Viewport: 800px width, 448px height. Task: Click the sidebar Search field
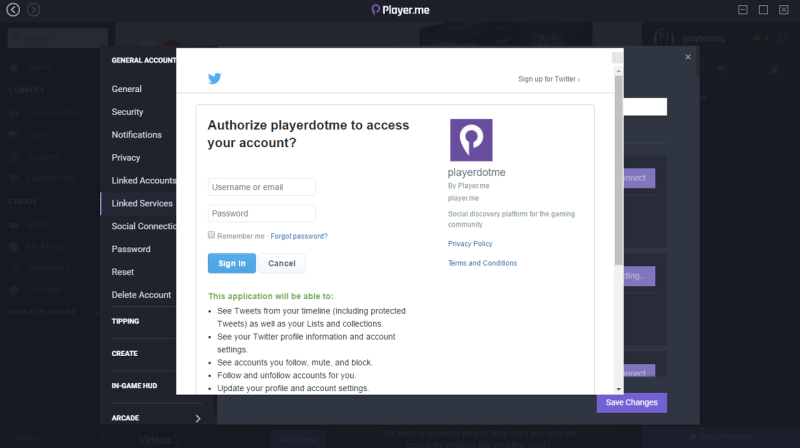tap(58, 38)
